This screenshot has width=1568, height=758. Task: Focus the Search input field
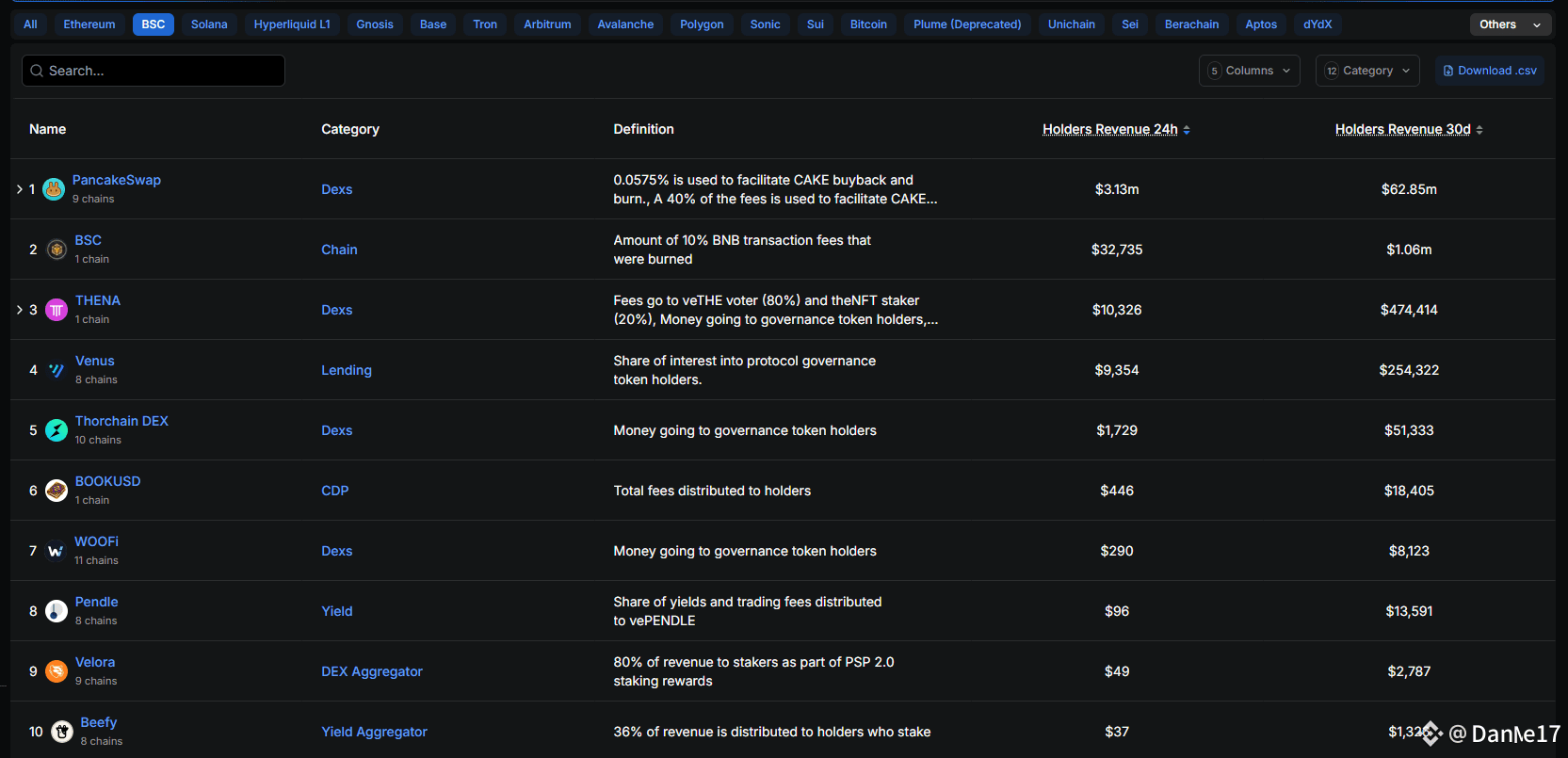pos(154,71)
